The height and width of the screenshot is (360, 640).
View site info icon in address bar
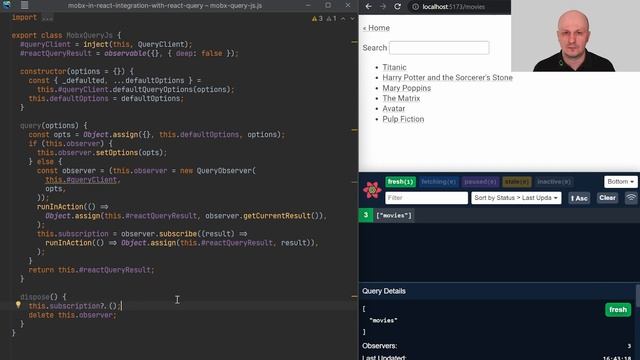click(415, 7)
